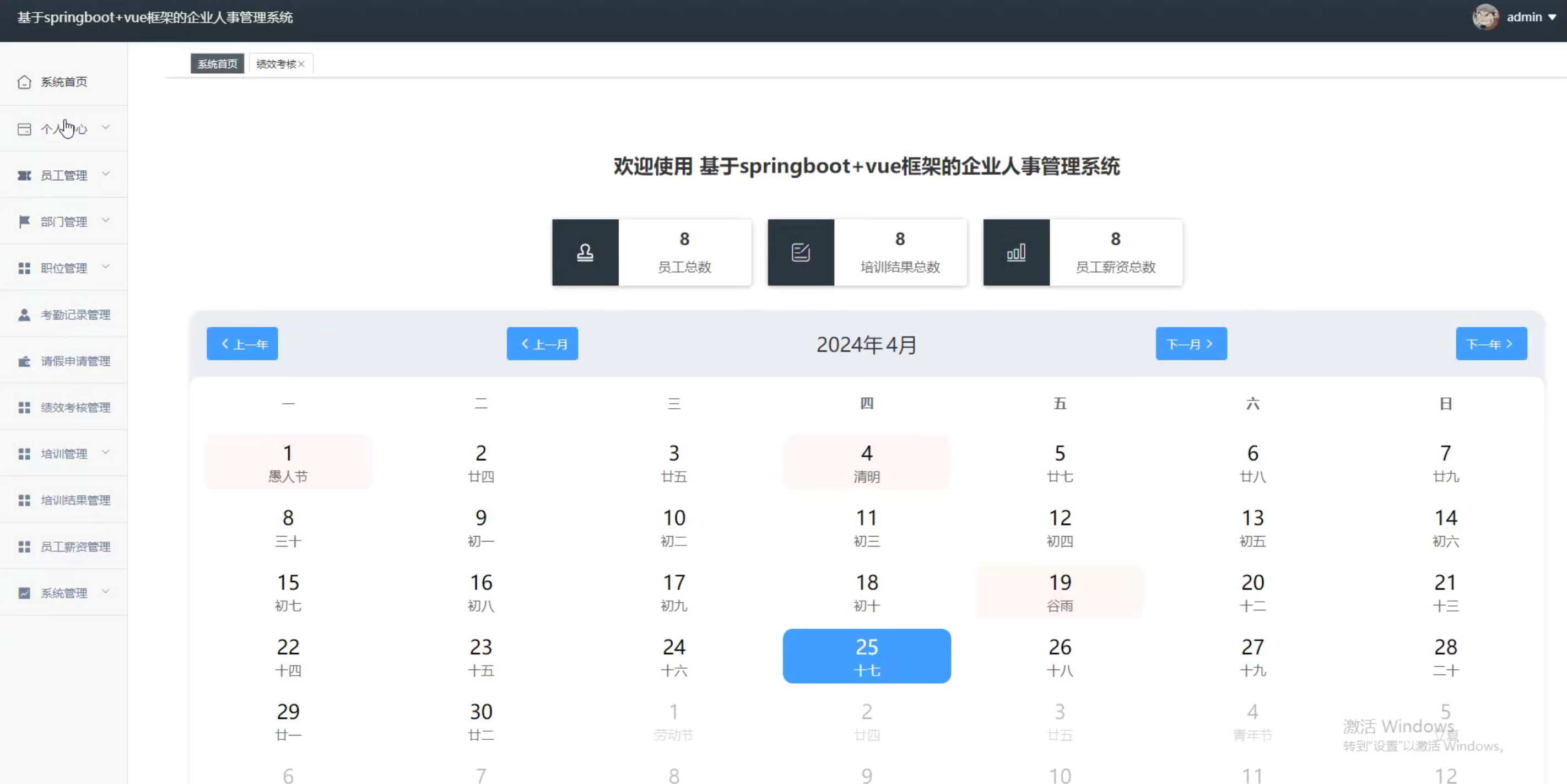The height and width of the screenshot is (784, 1567).
Task: Select April 27 十九 in the calendar
Action: tap(1253, 657)
